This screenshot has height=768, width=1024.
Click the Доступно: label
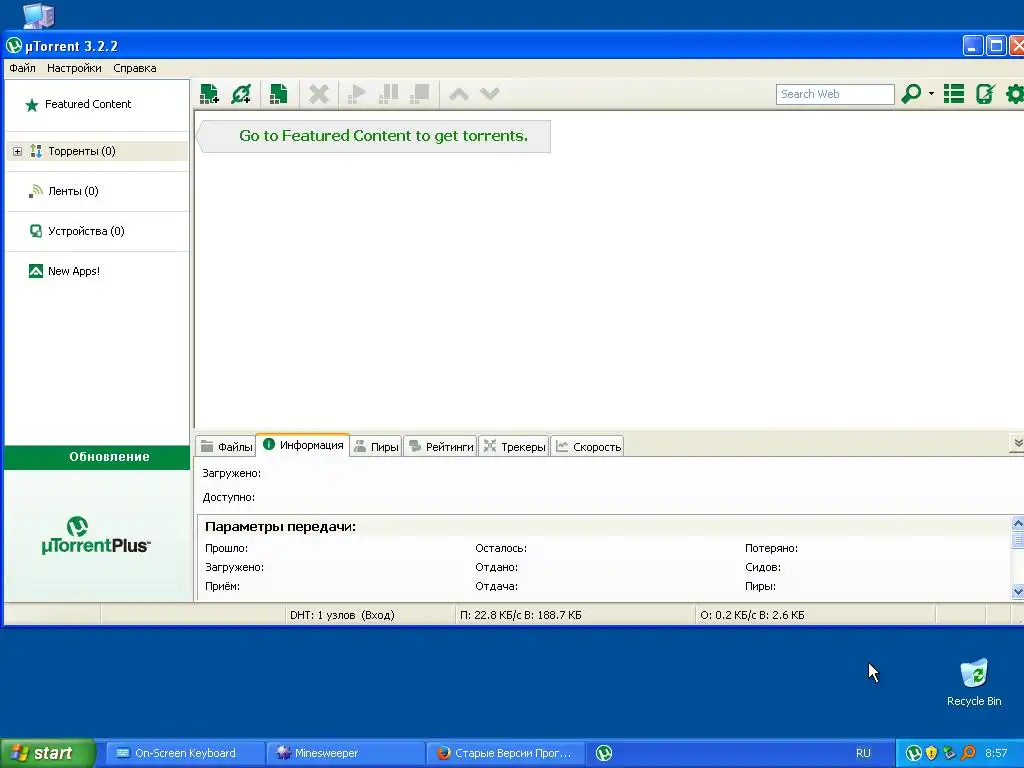pyautogui.click(x=229, y=498)
